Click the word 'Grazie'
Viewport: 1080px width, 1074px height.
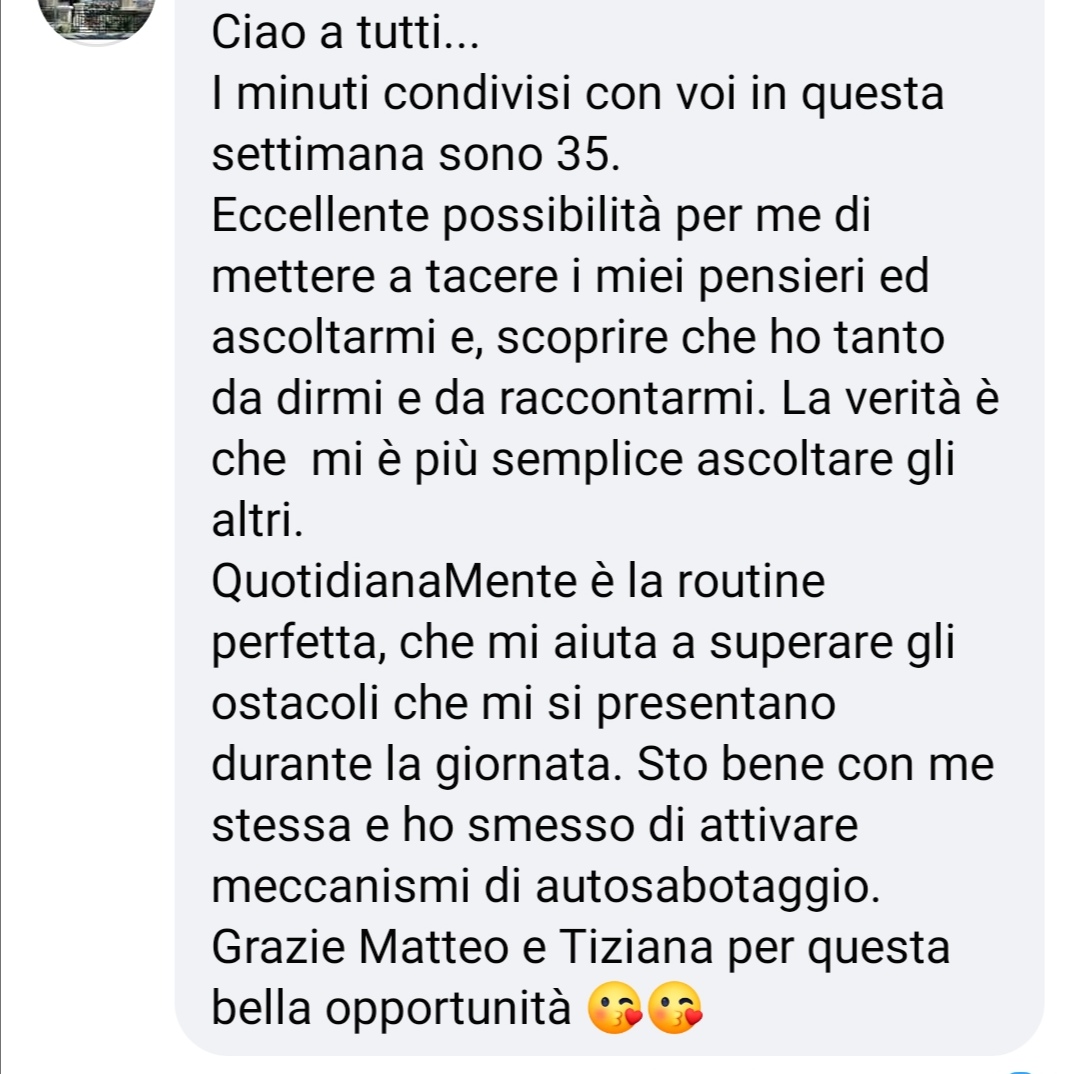pos(278,947)
